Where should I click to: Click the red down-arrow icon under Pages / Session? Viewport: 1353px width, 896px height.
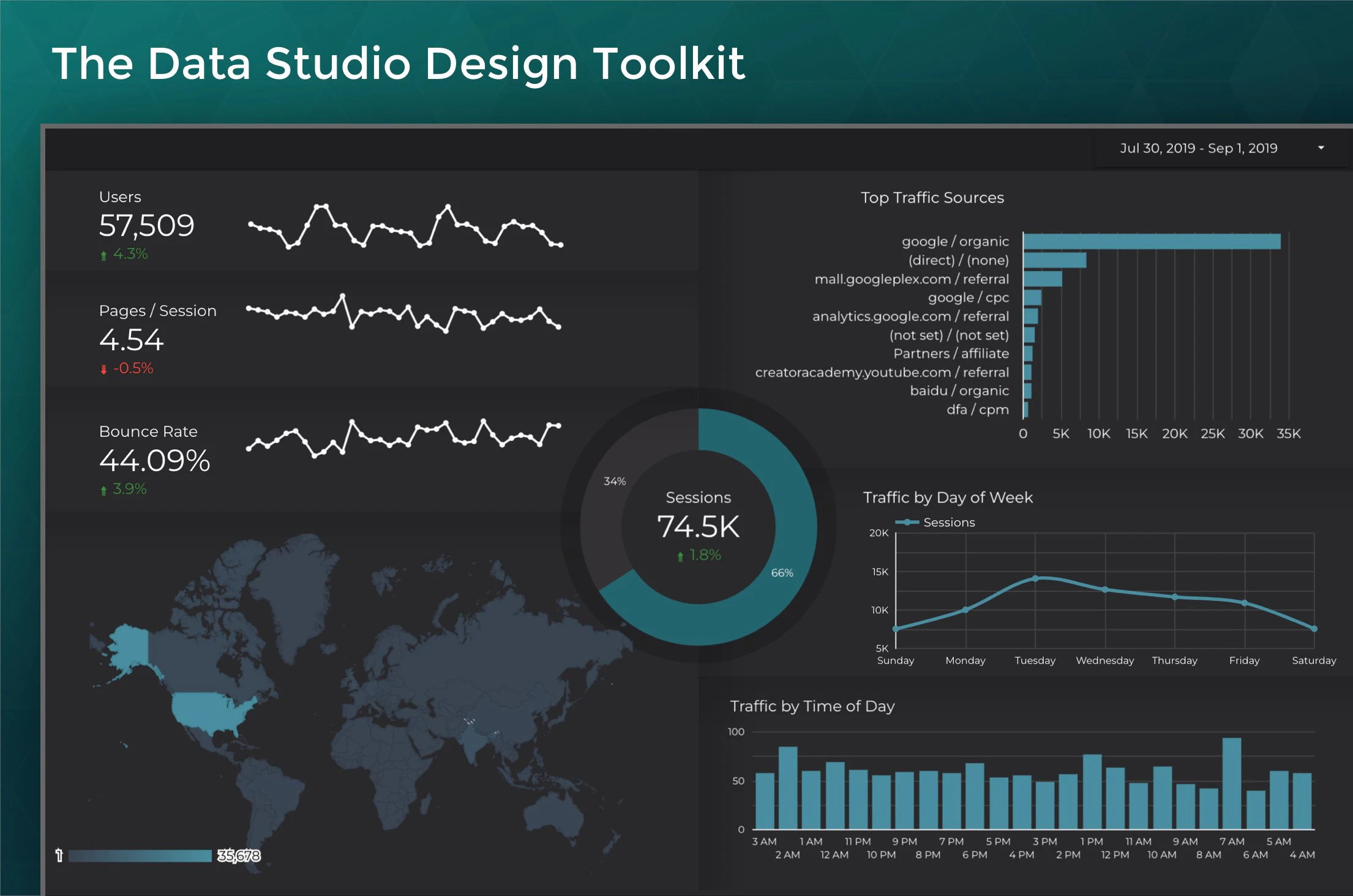coord(103,368)
